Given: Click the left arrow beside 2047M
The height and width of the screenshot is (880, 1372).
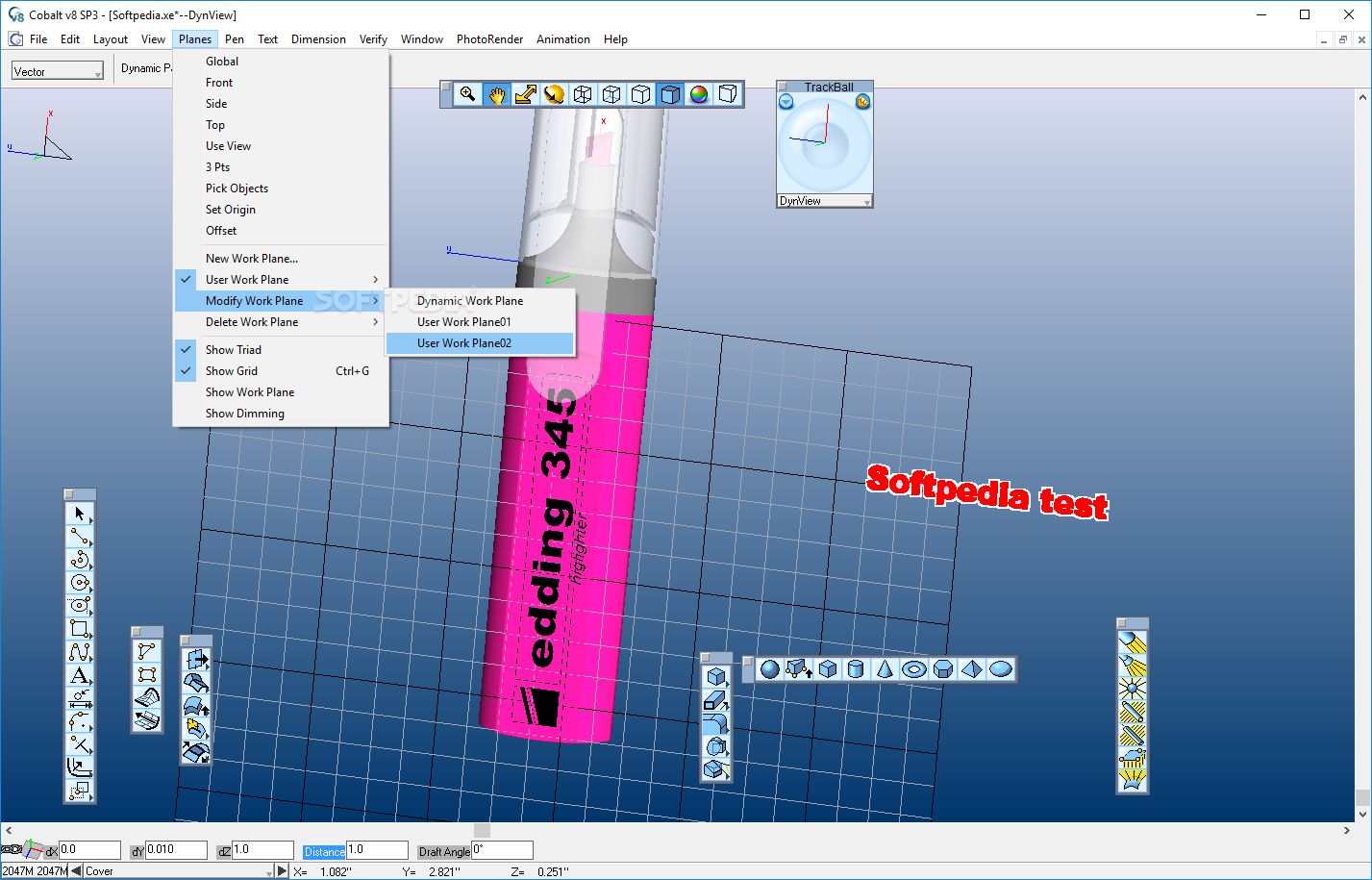Looking at the screenshot, I should click(x=76, y=871).
